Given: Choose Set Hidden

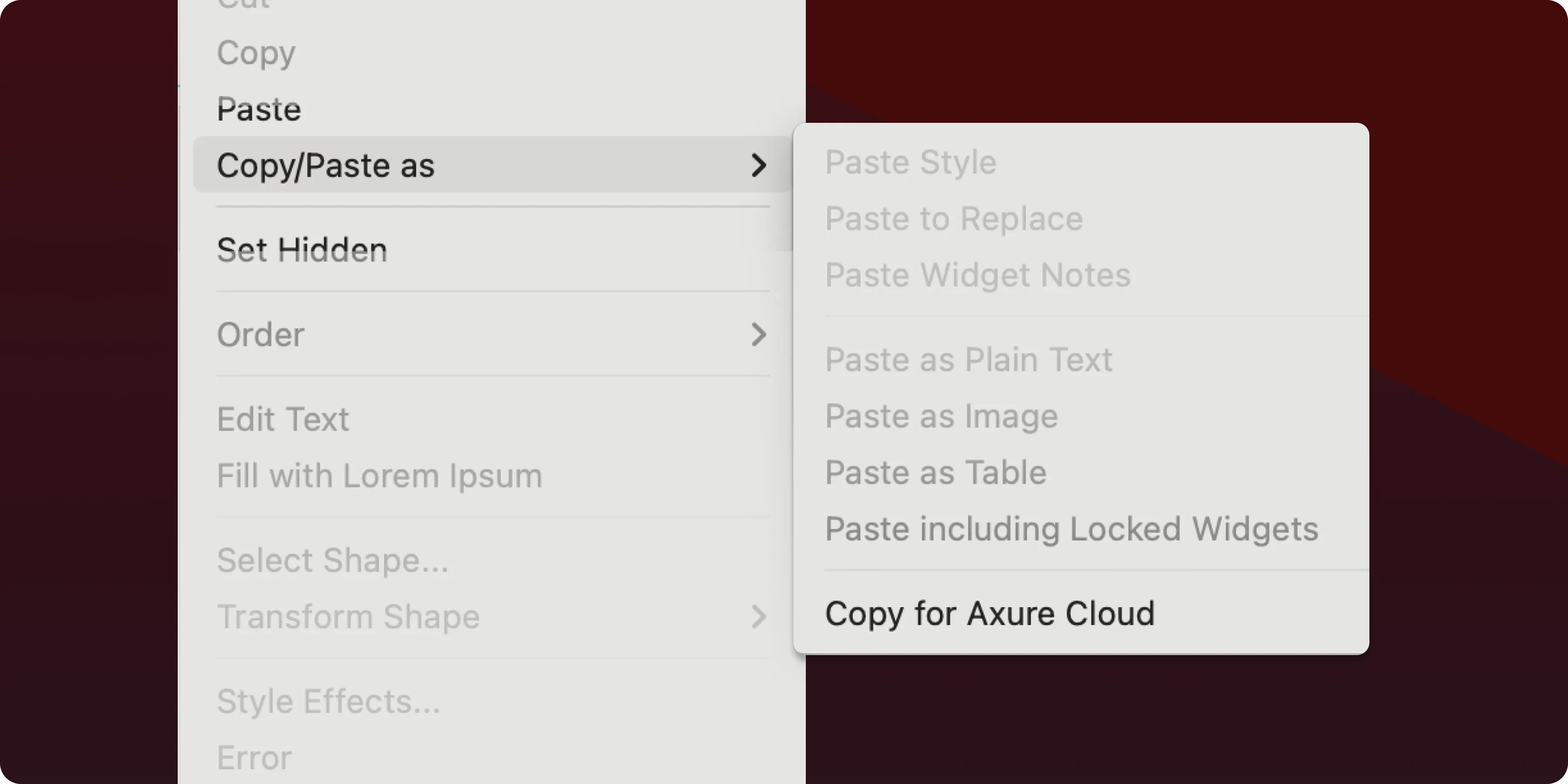Looking at the screenshot, I should (301, 250).
